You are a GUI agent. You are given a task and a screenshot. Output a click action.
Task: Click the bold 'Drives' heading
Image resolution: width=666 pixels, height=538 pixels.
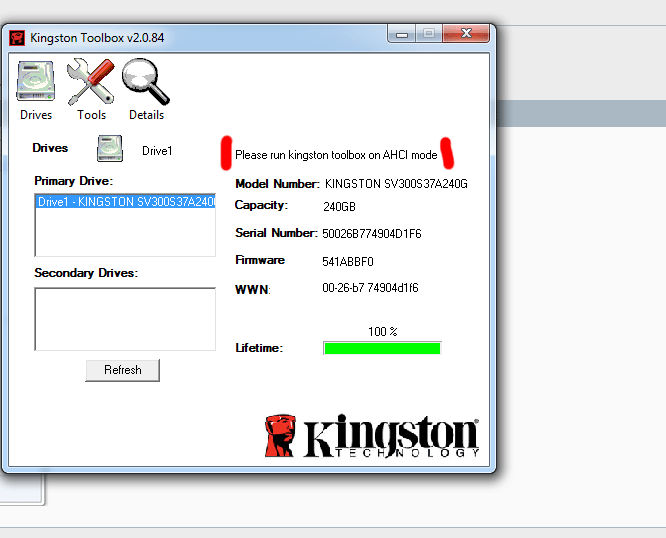pyautogui.click(x=50, y=148)
